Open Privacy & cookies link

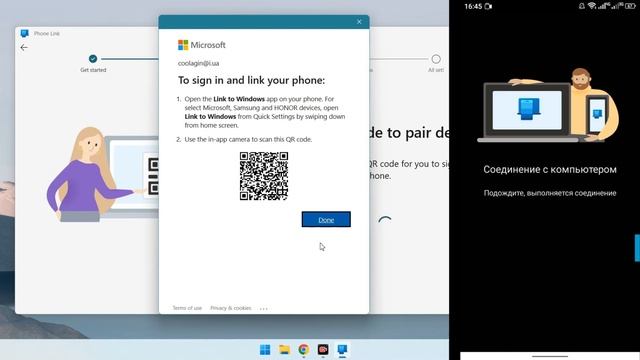point(231,308)
